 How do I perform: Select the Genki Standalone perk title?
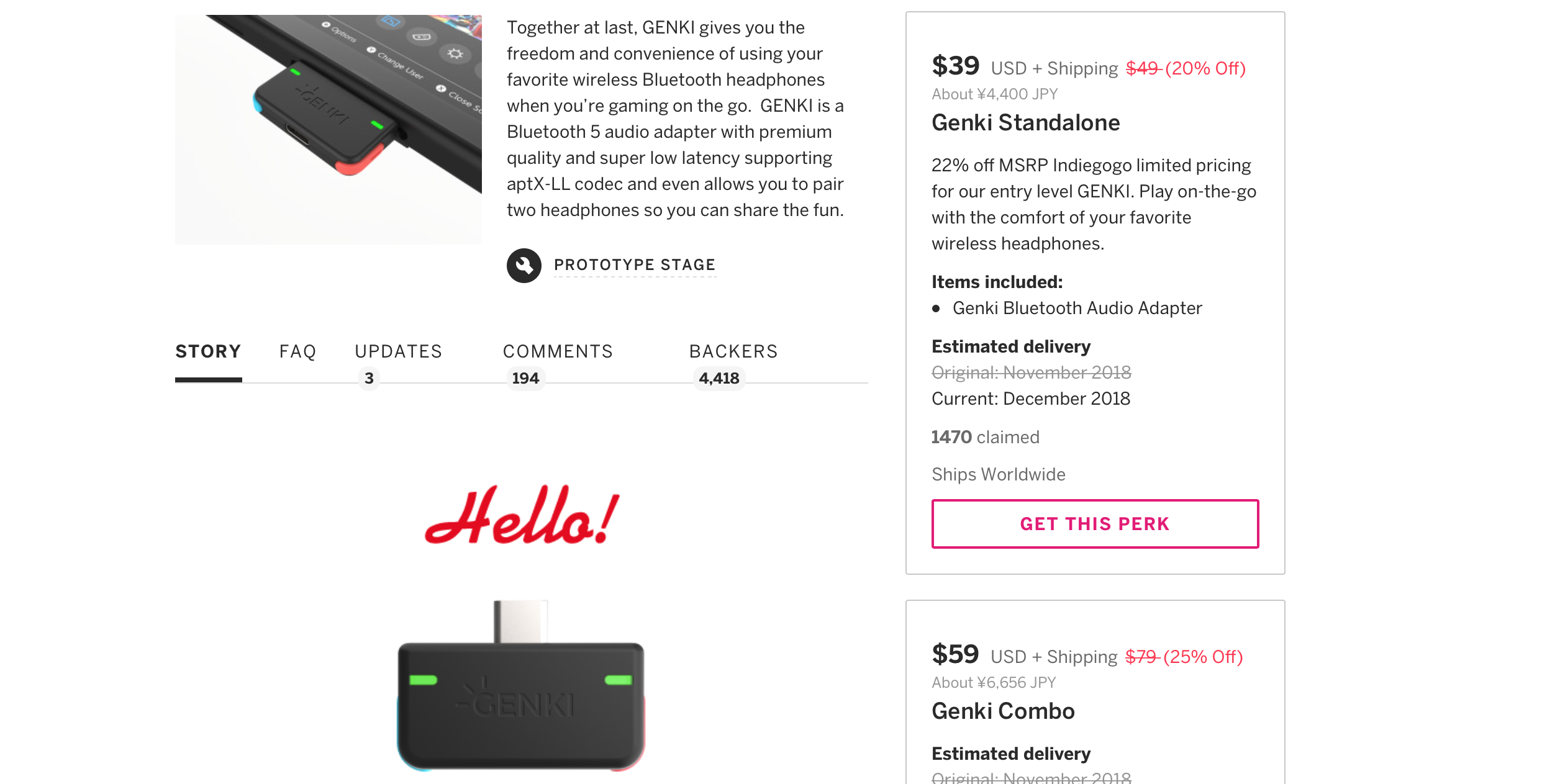1025,123
